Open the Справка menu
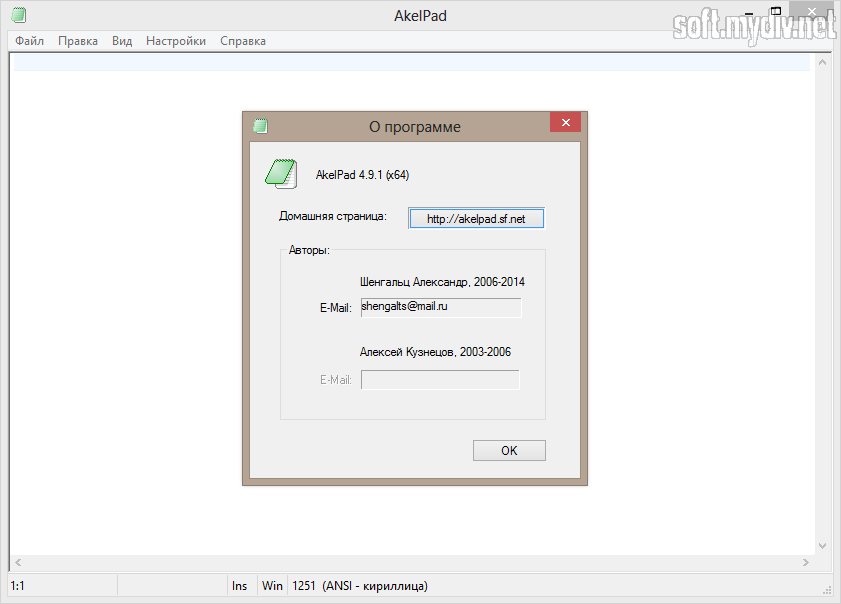This screenshot has width=841, height=604. [242, 41]
